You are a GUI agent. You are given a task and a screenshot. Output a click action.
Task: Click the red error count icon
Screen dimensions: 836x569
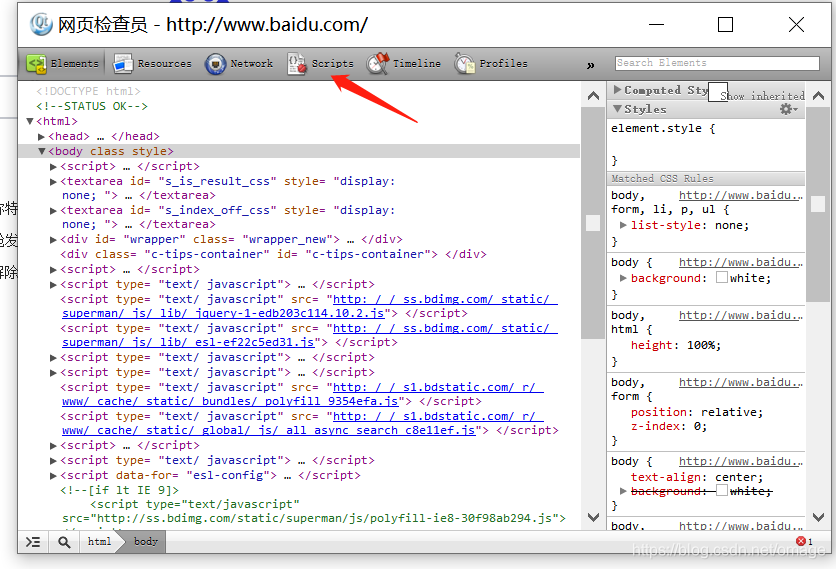(800, 541)
